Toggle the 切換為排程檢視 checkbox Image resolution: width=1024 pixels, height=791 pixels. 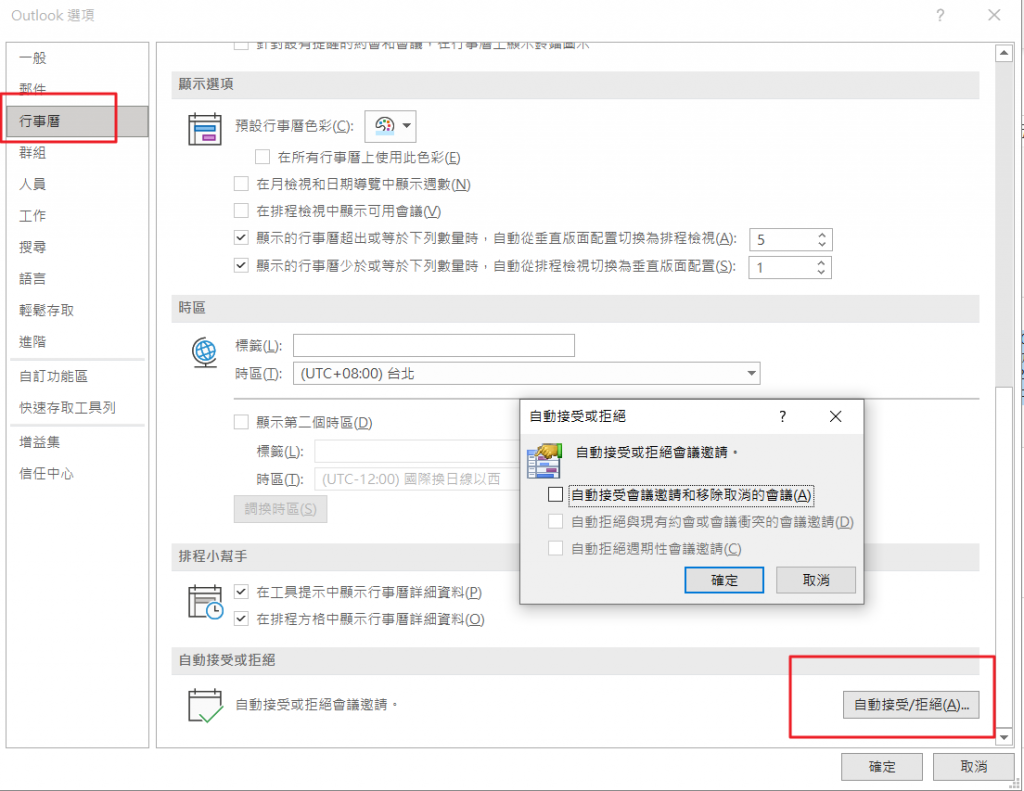click(x=241, y=238)
